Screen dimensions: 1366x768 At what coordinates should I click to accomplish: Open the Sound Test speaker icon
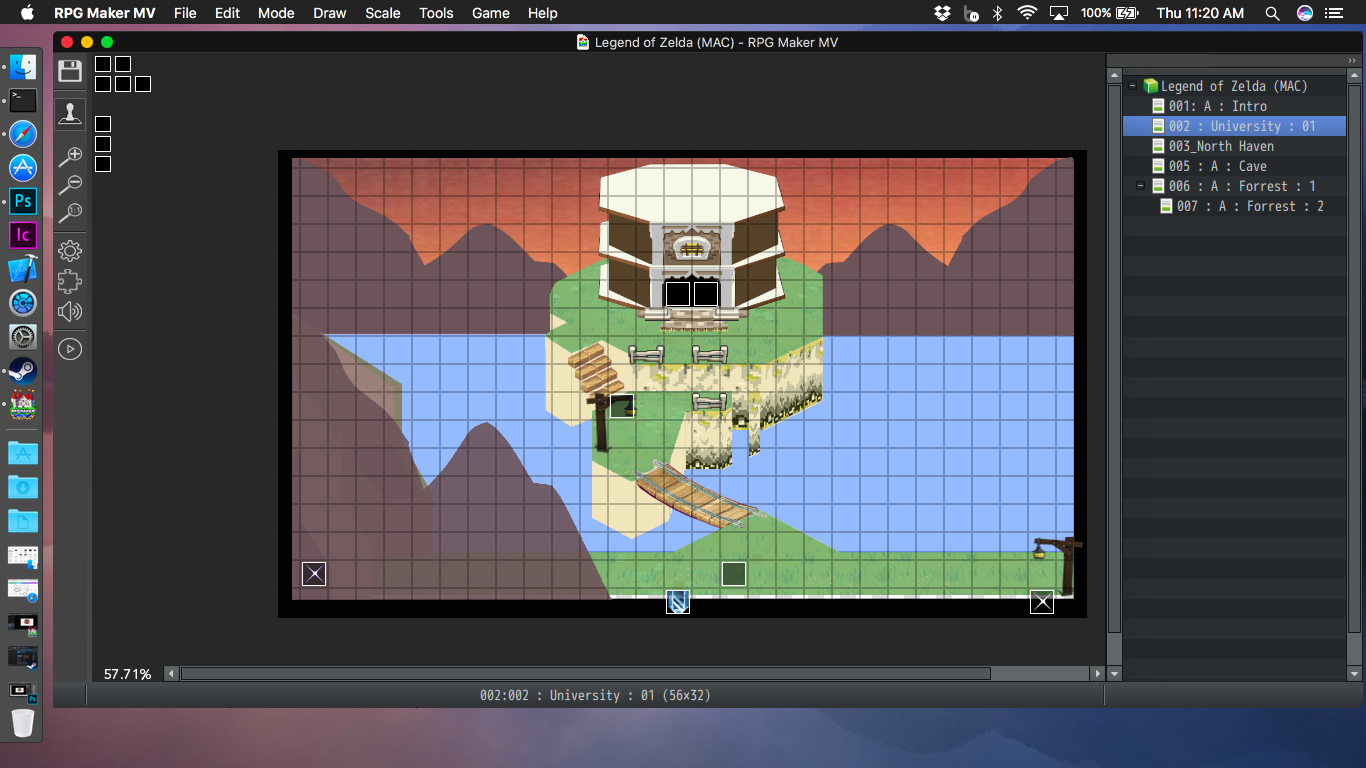pos(70,311)
